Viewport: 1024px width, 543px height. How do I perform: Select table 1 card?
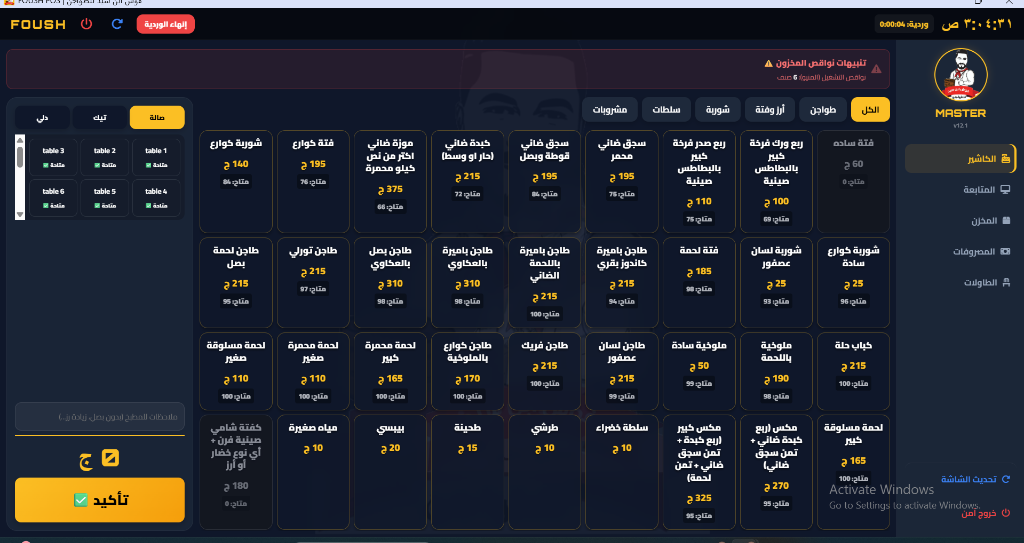[156, 157]
